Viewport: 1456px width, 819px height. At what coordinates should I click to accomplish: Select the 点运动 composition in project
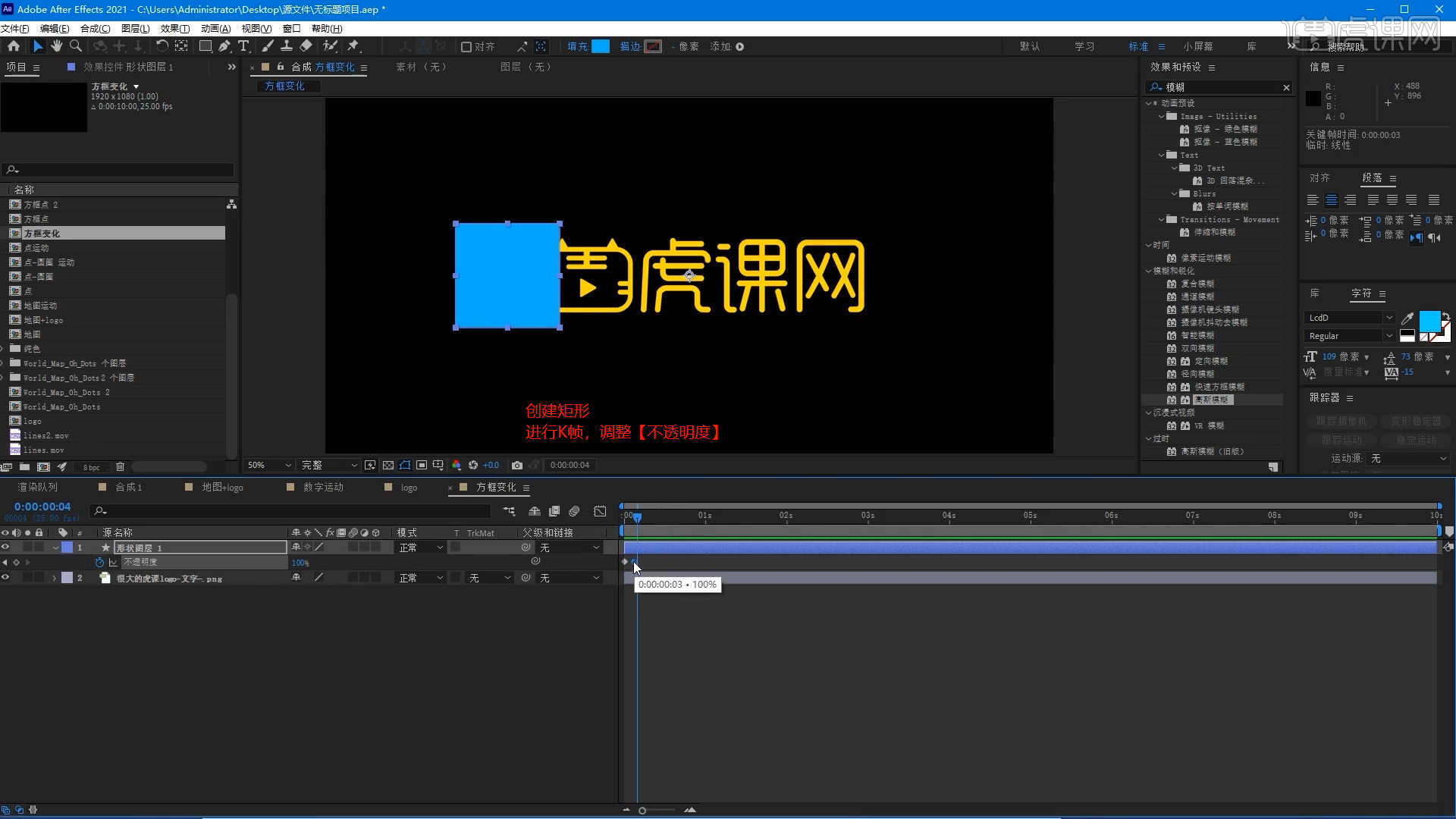(36, 248)
